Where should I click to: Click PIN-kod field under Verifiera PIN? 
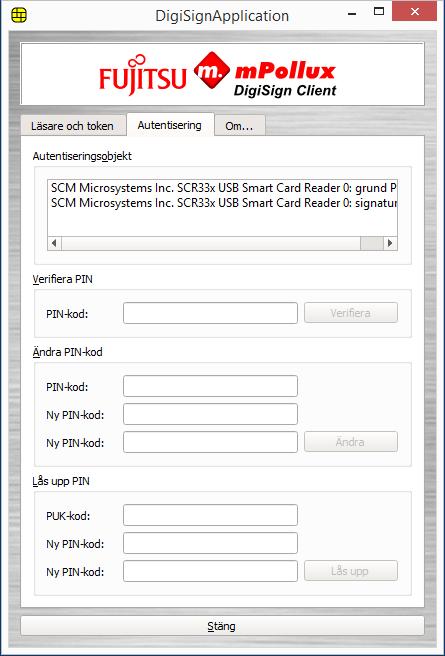pyautogui.click(x=210, y=313)
